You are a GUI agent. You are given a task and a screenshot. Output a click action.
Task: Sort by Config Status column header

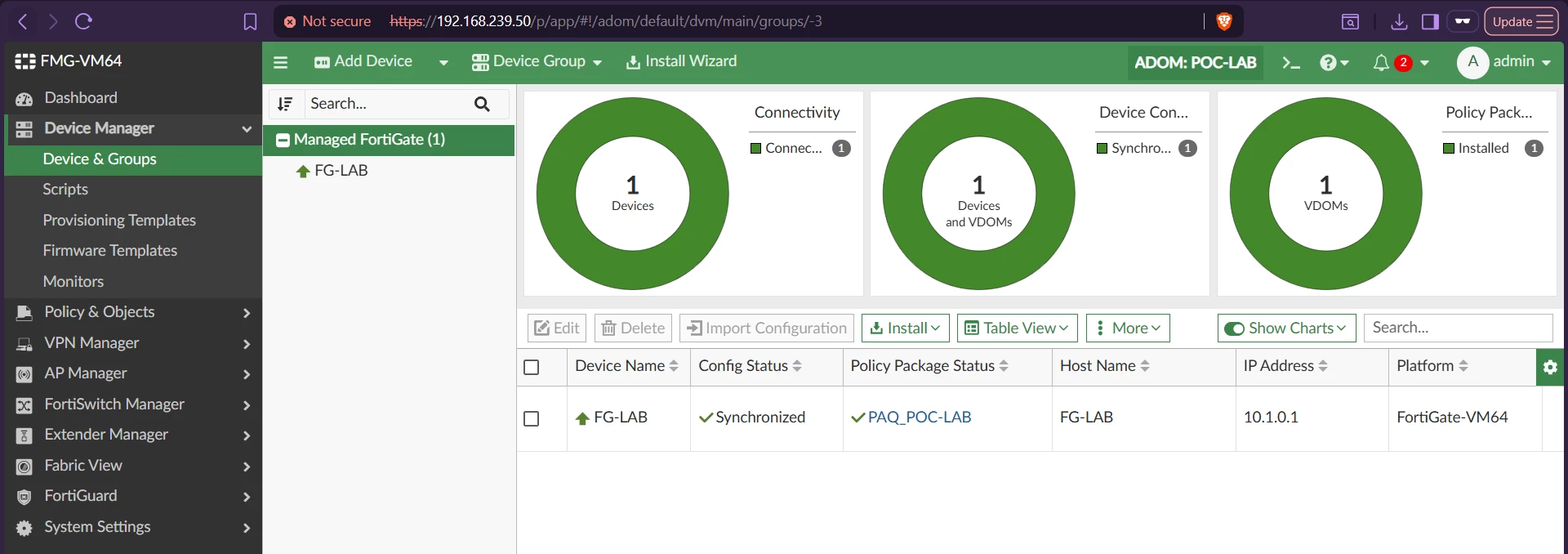click(x=750, y=367)
